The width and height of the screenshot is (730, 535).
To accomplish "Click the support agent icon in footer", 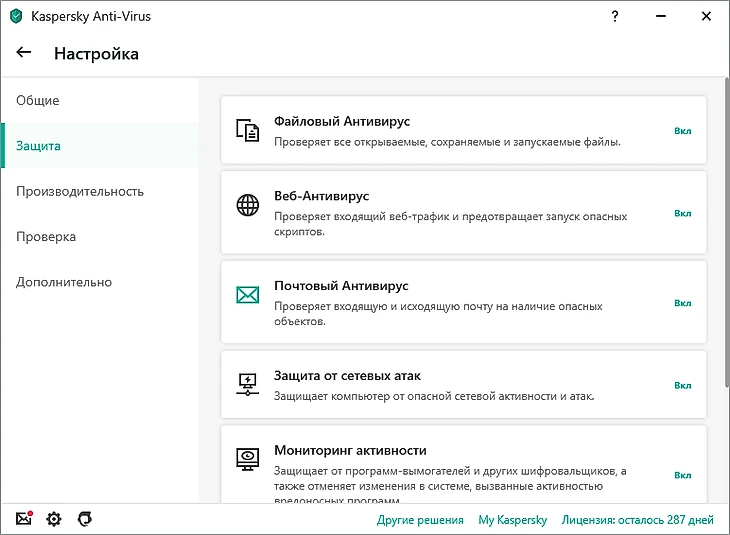I will [85, 519].
